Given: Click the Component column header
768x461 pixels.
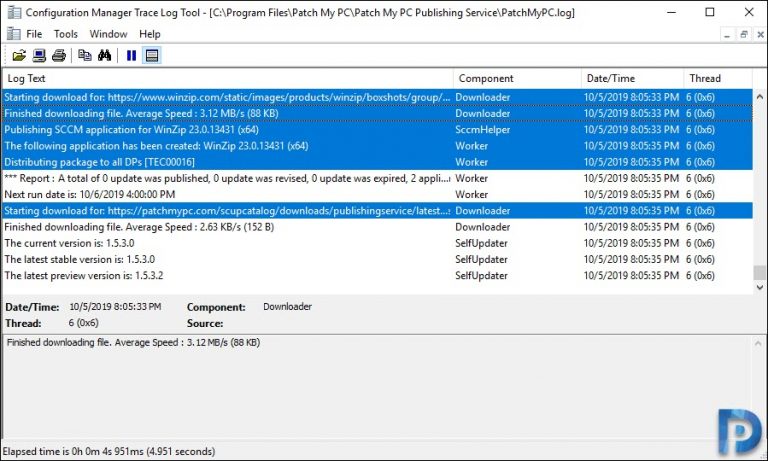Looking at the screenshot, I should (517, 78).
